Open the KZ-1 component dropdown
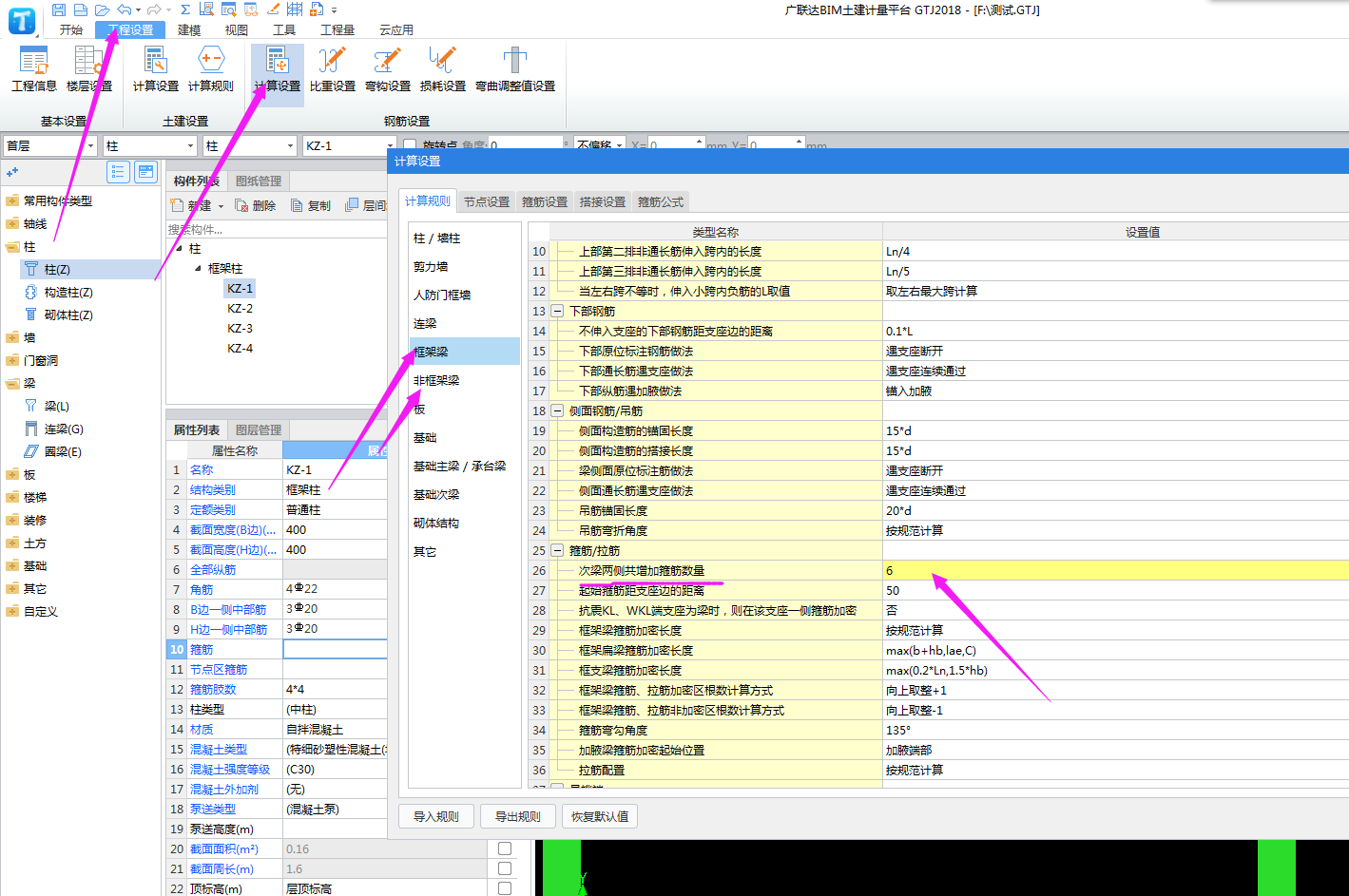1349x896 pixels. [x=349, y=145]
